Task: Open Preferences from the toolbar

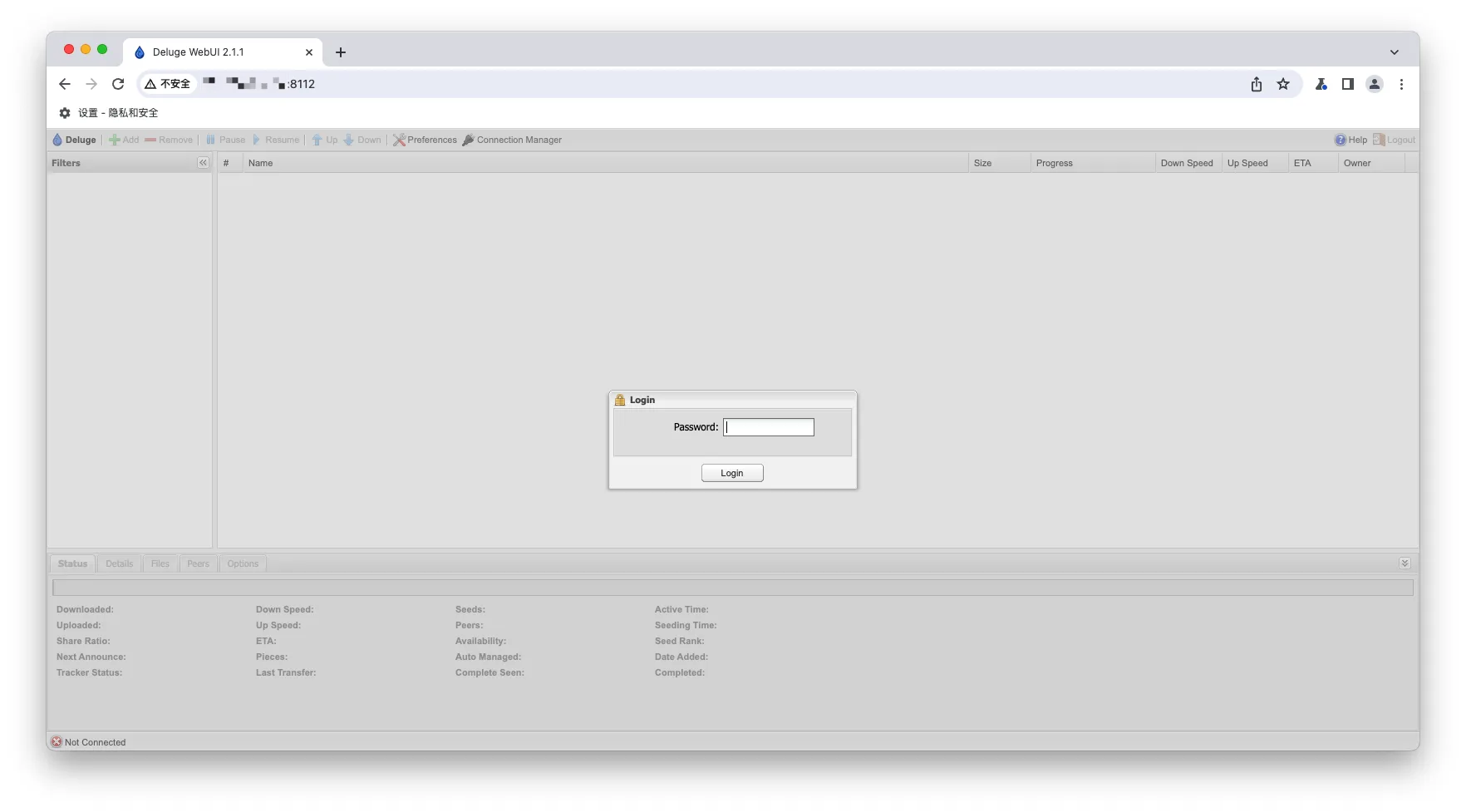Action: point(425,140)
